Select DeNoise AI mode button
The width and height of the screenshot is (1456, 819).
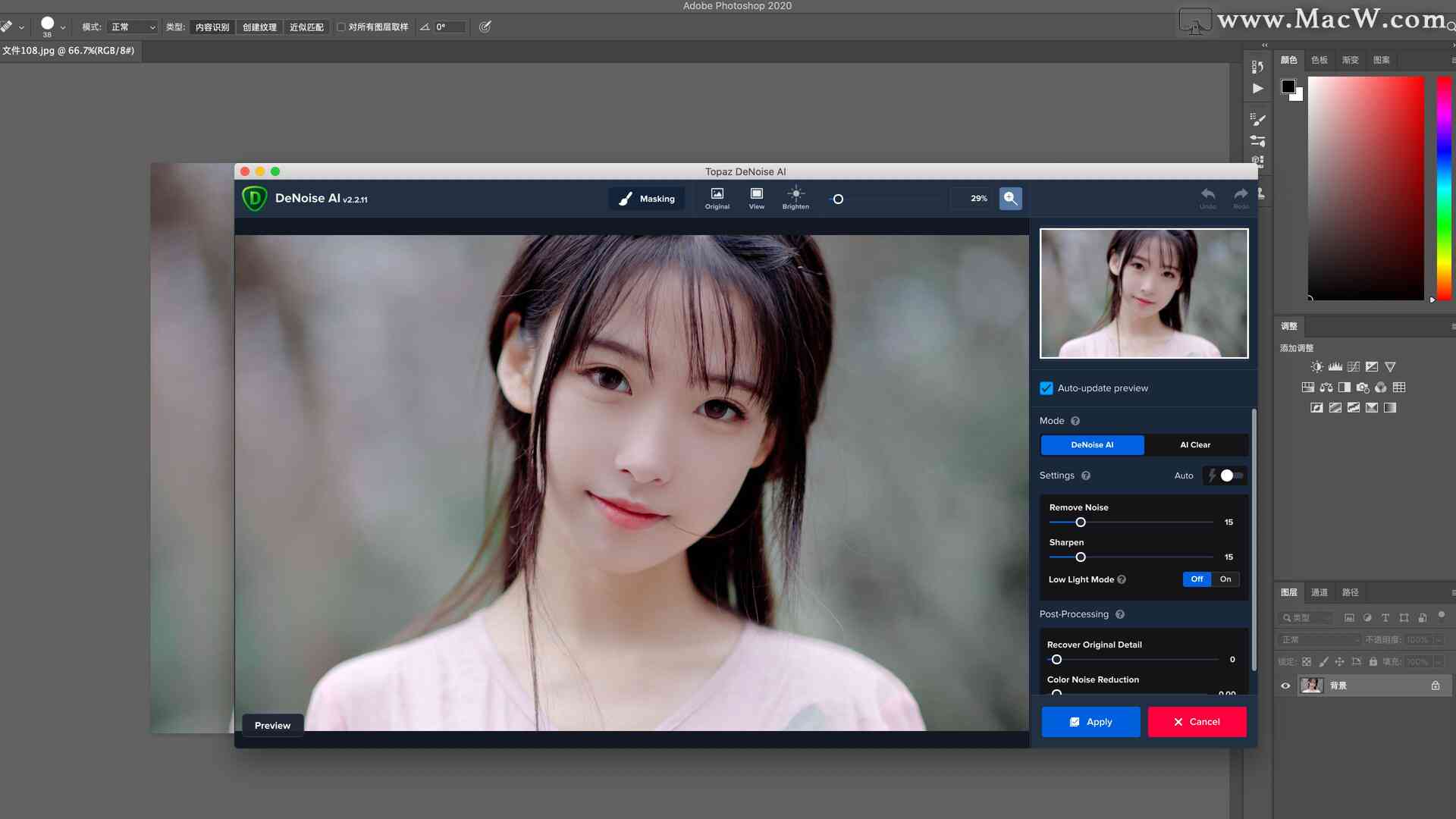(1092, 444)
